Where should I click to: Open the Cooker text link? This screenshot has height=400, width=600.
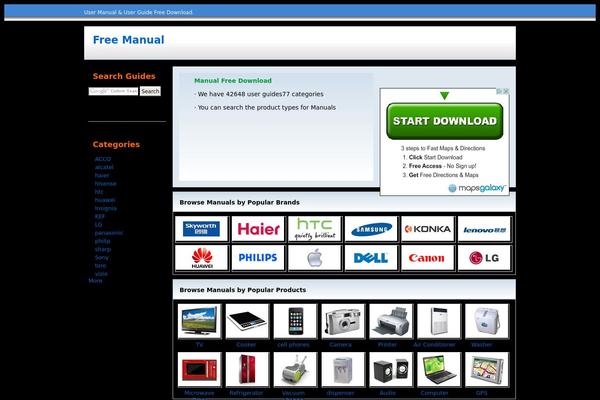[x=246, y=344]
